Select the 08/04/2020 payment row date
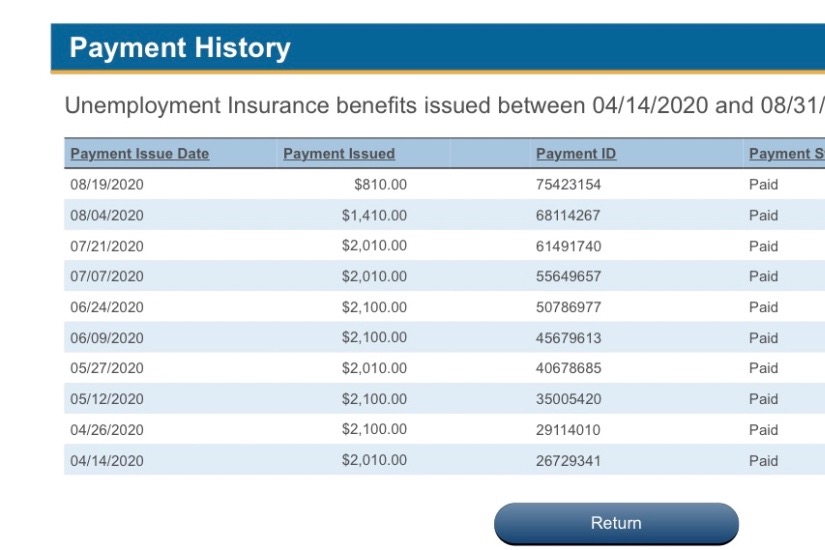Screen dimensions: 825x550 (107, 215)
